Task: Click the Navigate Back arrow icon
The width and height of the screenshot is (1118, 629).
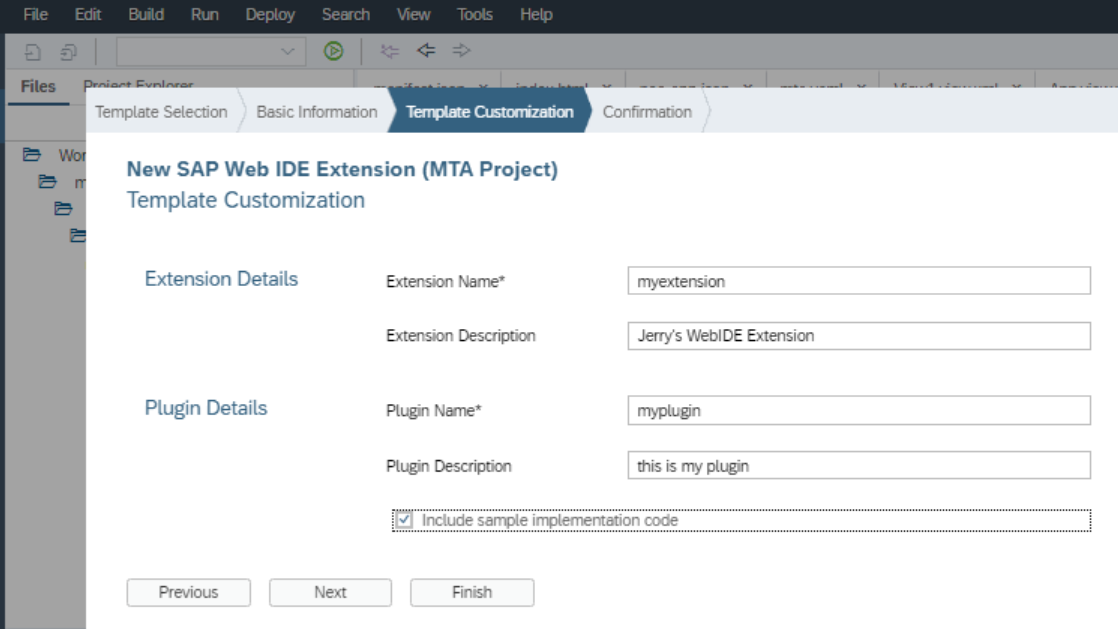Action: tap(426, 50)
